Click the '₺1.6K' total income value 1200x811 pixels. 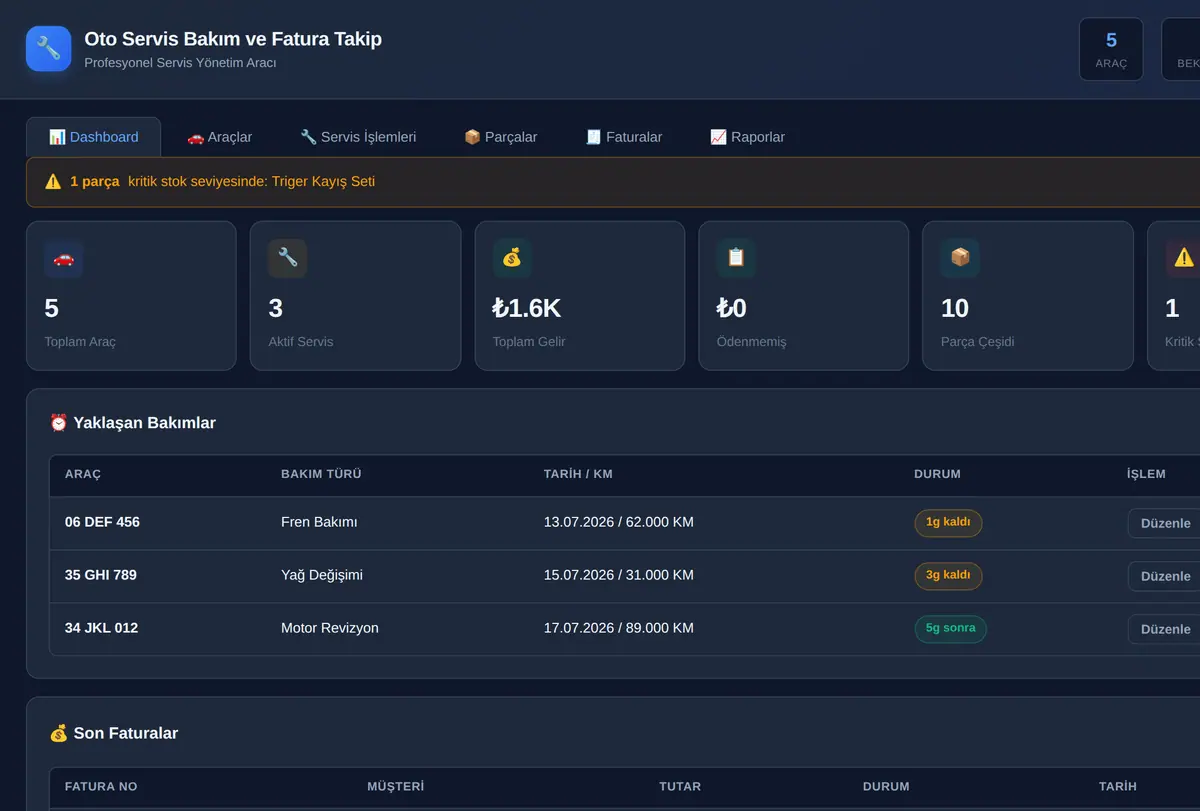click(x=527, y=308)
